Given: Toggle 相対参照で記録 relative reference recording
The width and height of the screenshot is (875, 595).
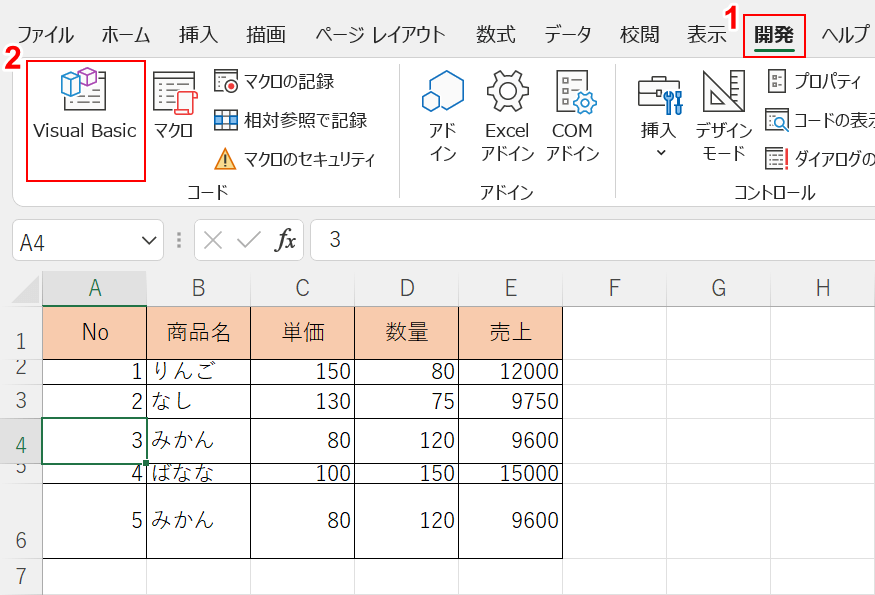Looking at the screenshot, I should (291, 120).
